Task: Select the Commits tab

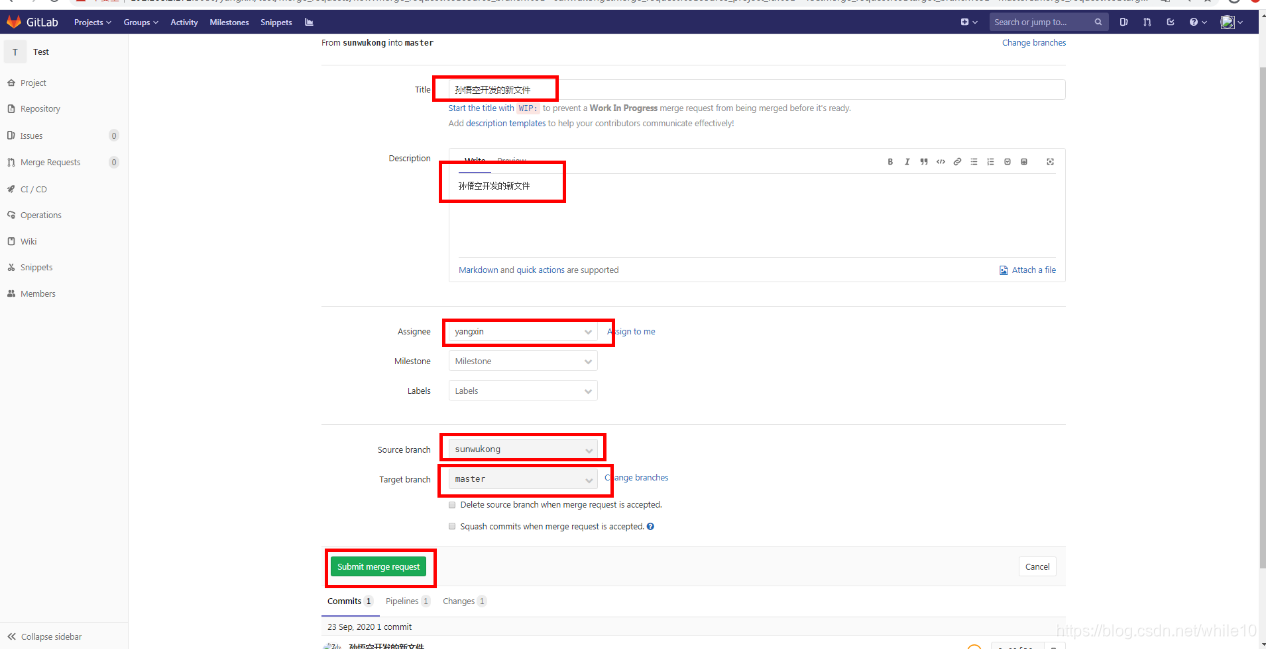Action: 350,601
